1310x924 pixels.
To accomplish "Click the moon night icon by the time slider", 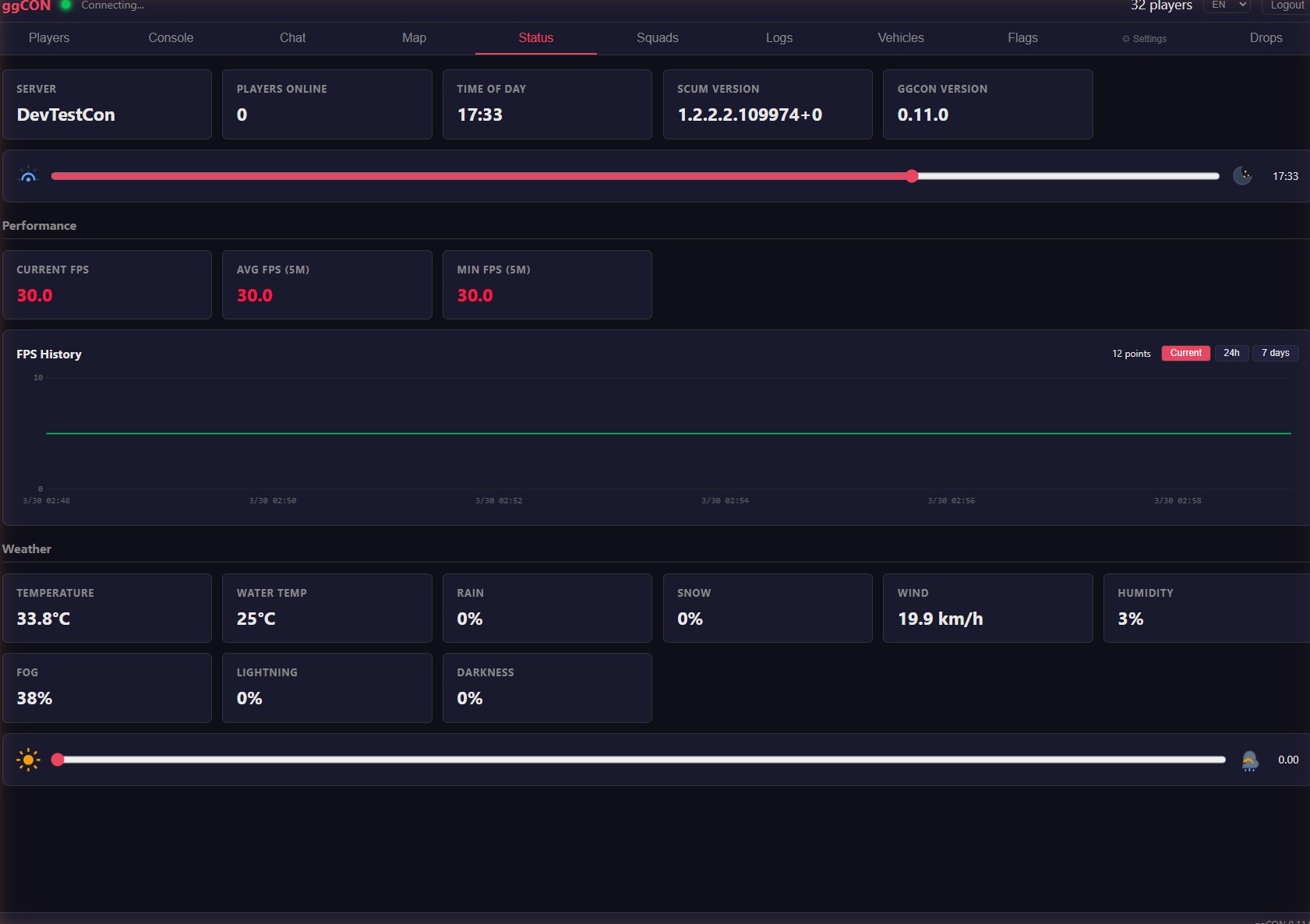I will (1242, 176).
